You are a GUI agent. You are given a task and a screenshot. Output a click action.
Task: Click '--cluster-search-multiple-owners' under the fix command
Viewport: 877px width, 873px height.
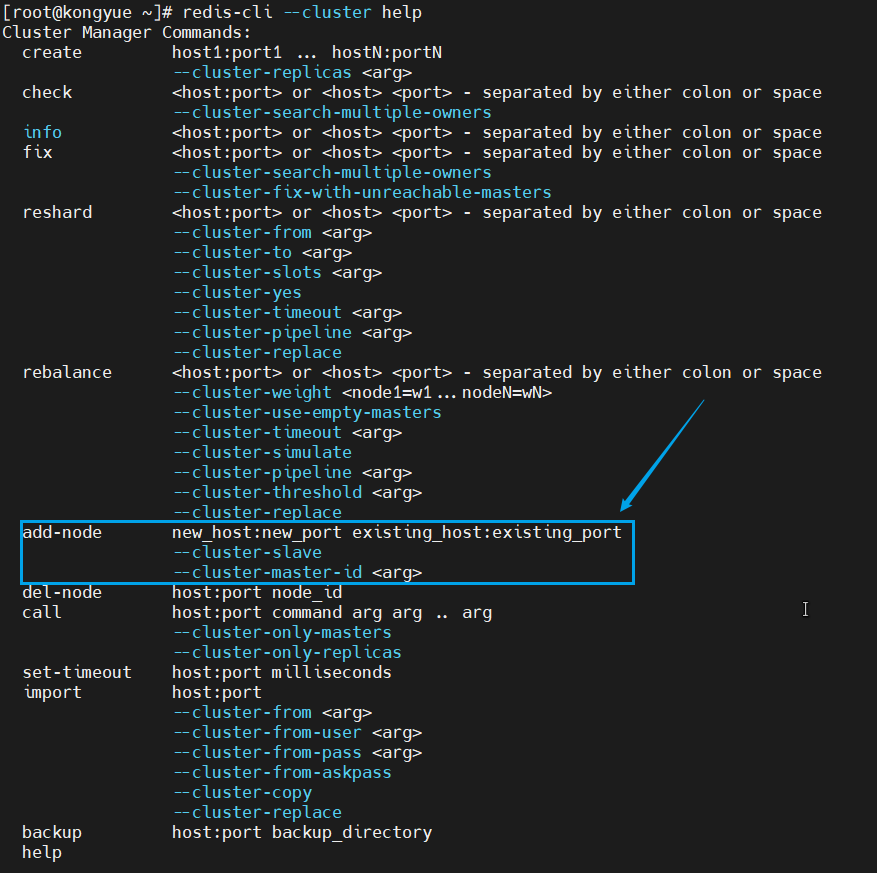332,172
